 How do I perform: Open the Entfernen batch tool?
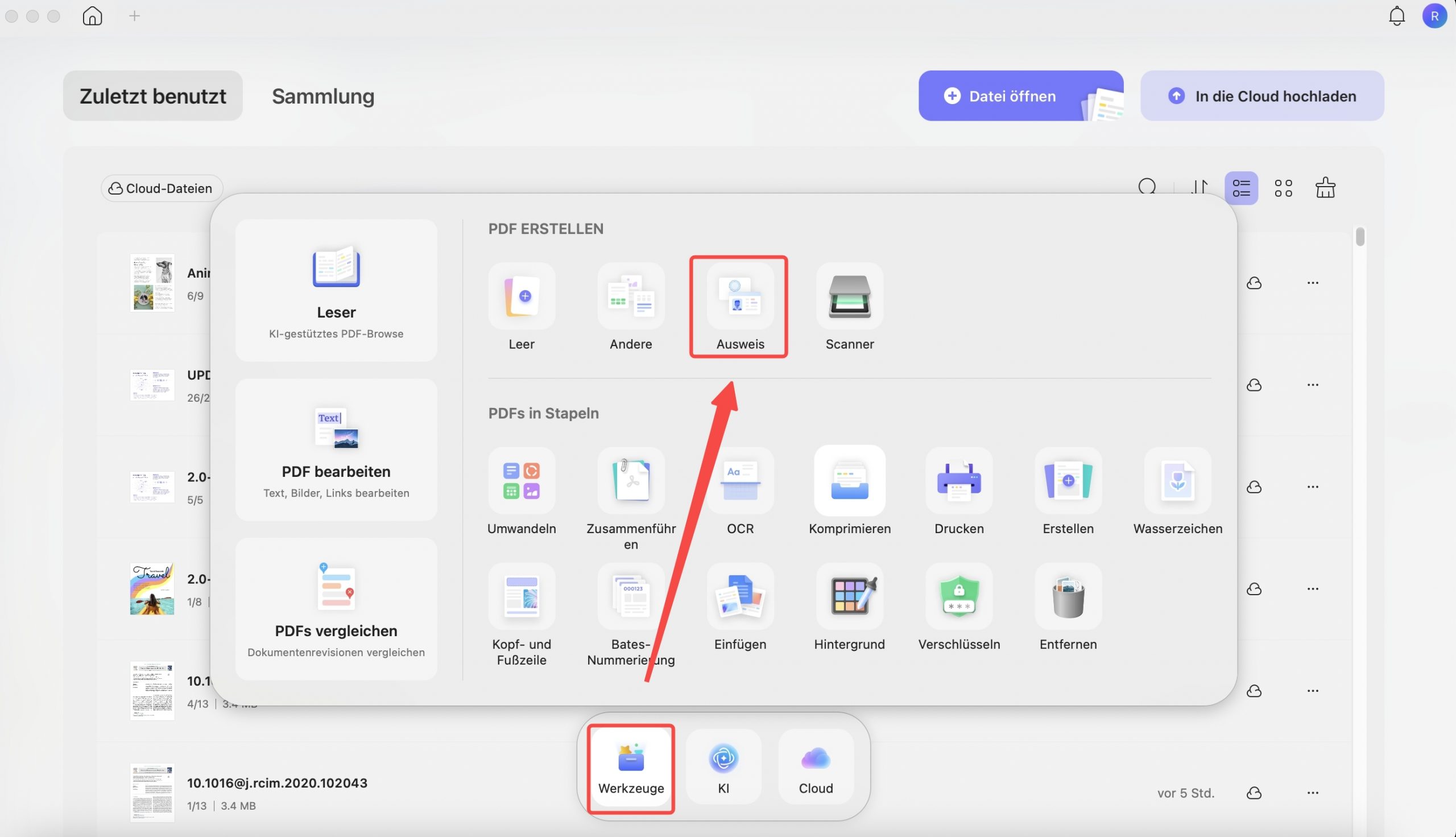[x=1068, y=596]
